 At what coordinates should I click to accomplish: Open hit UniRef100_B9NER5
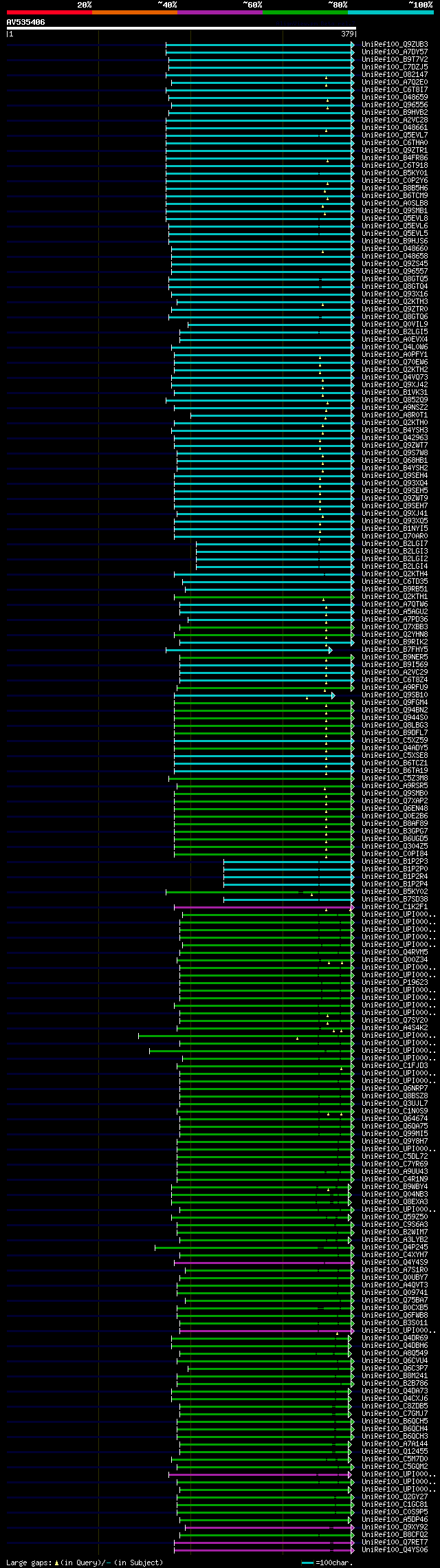[395, 657]
